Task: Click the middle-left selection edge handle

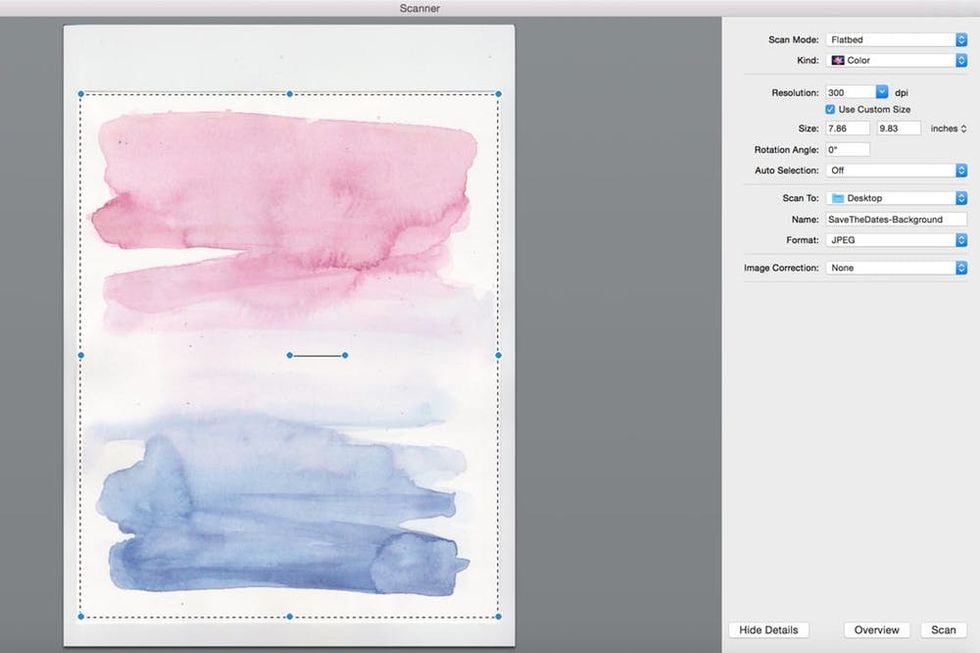Action: [81, 355]
